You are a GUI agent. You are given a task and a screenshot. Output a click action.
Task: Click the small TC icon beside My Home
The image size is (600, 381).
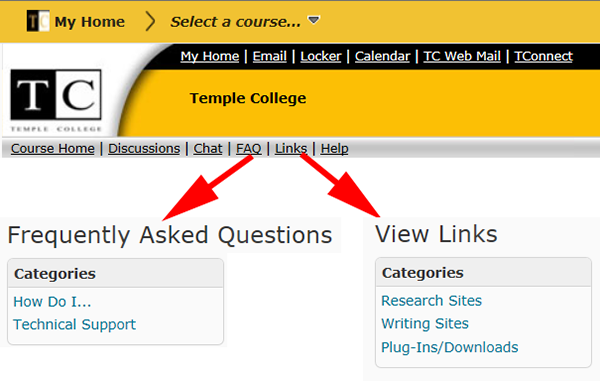coord(38,21)
